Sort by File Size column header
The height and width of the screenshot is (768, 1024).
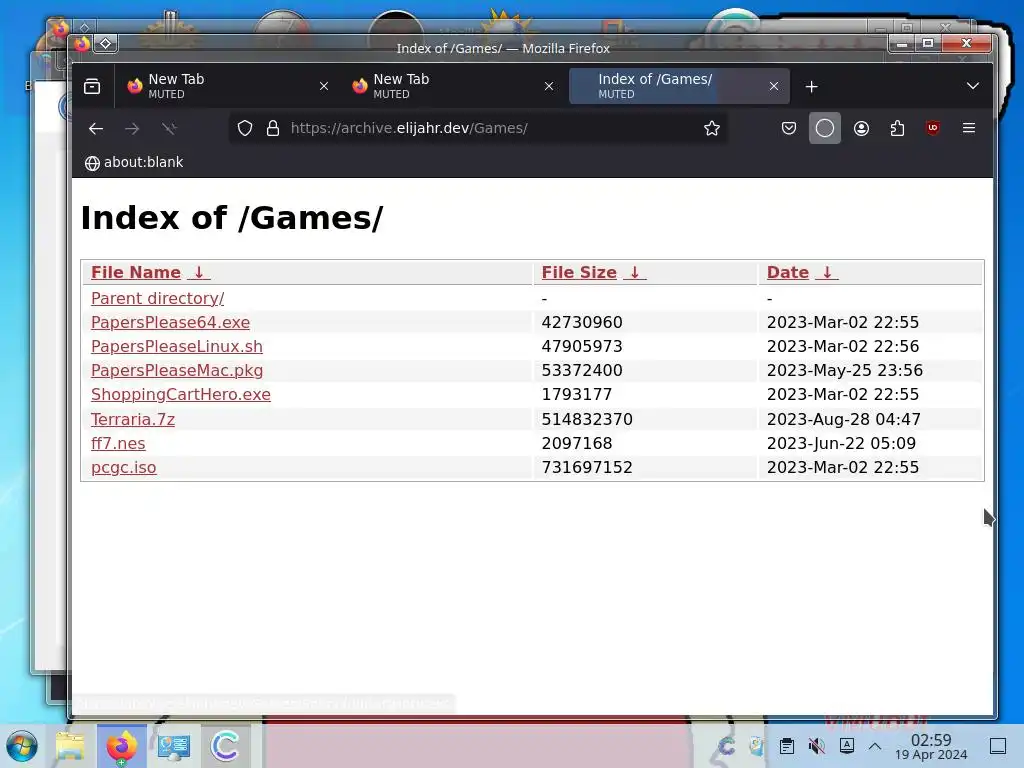(x=579, y=272)
